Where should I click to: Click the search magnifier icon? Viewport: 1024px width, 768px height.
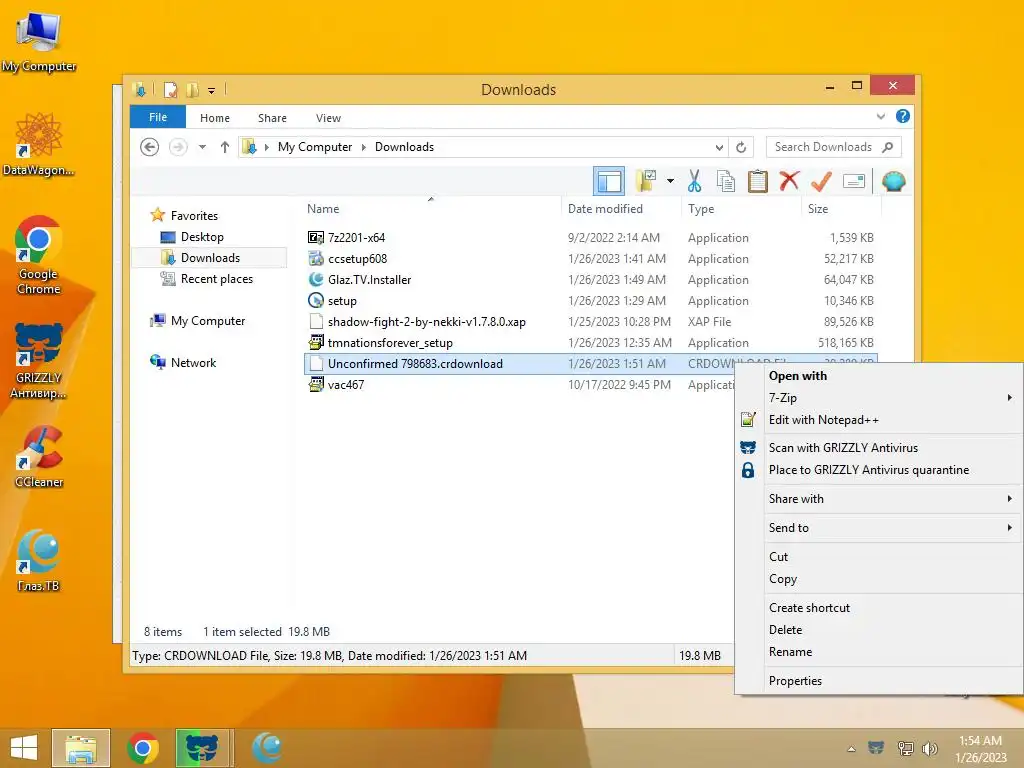click(887, 147)
